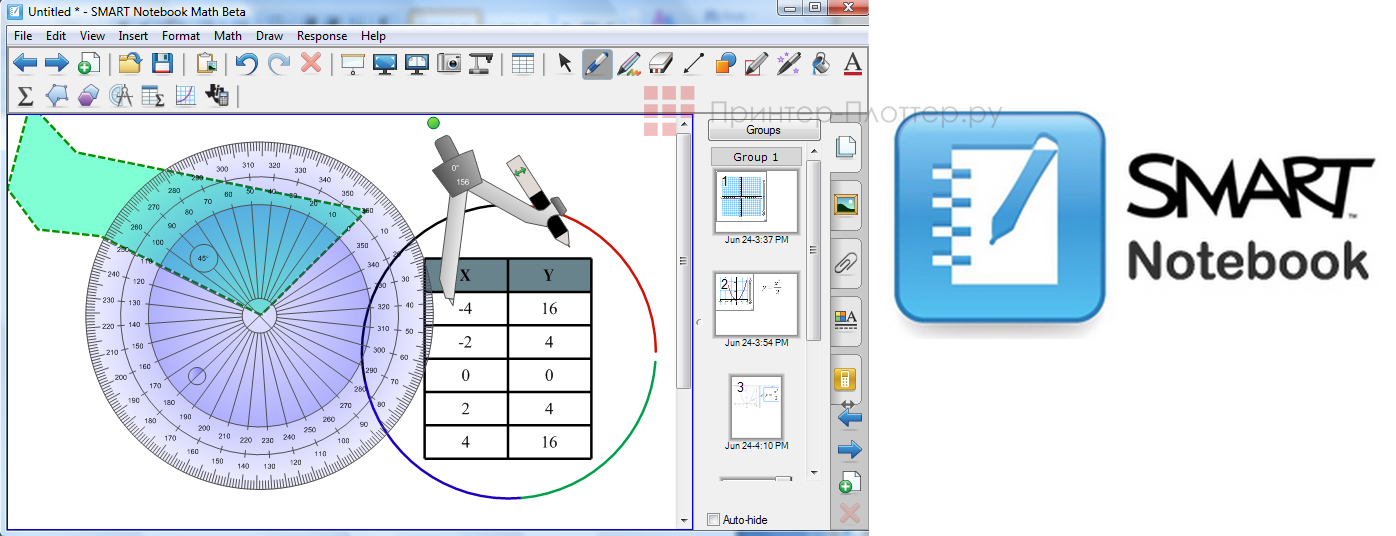The width and height of the screenshot is (1396, 536).
Task: Expand the Group 1 header
Action: pyautogui.click(x=757, y=157)
